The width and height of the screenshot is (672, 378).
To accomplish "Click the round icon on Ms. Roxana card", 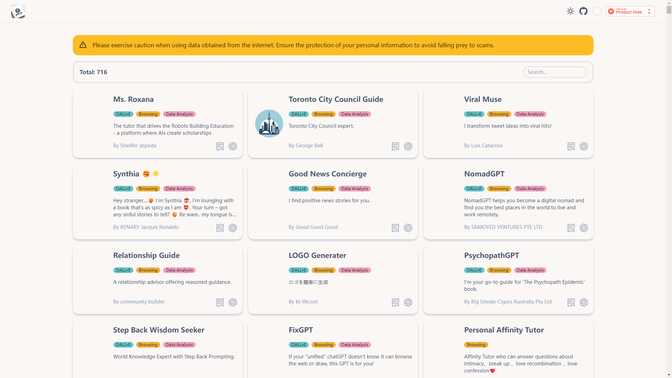I will 233,146.
